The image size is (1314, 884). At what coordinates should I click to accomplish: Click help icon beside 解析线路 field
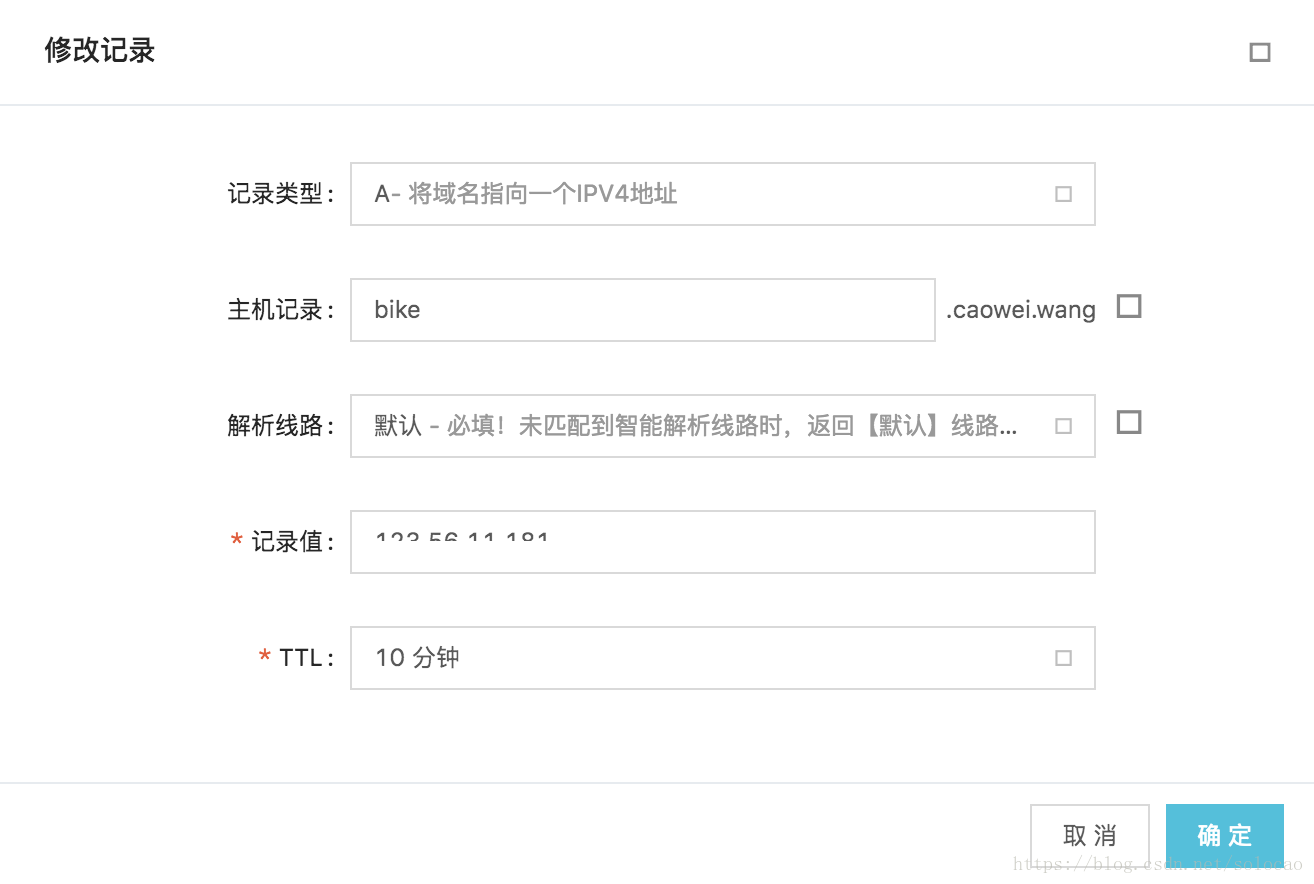pyautogui.click(x=1129, y=422)
